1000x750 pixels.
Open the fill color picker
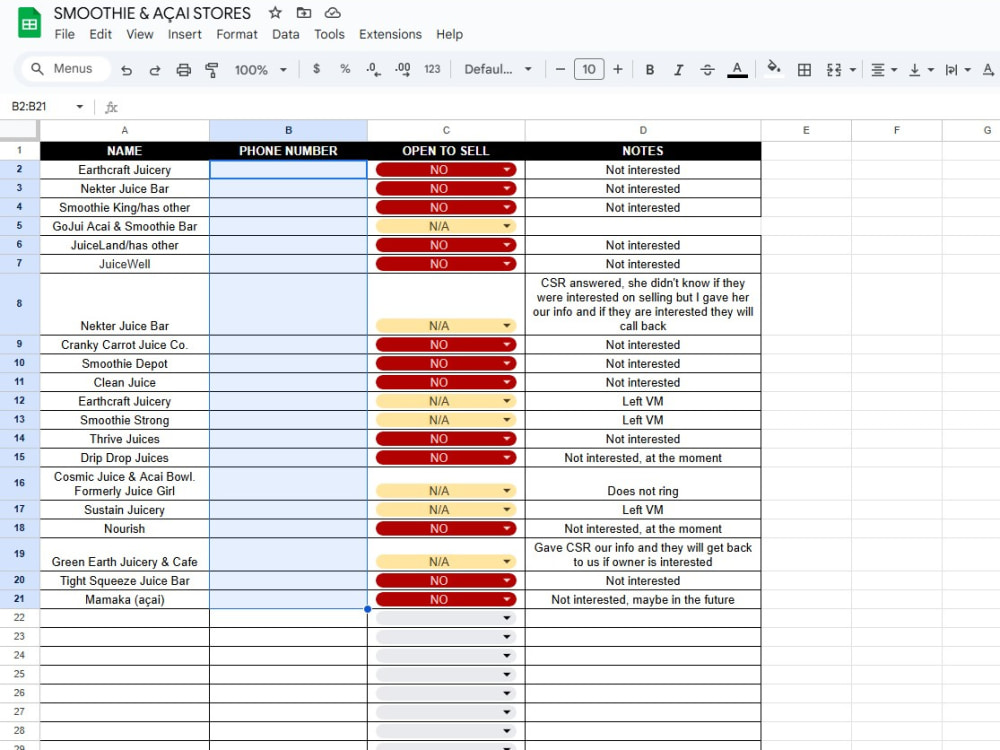[774, 68]
